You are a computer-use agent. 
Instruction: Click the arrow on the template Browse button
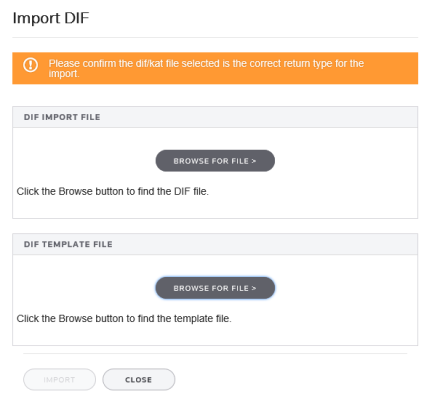point(254,288)
